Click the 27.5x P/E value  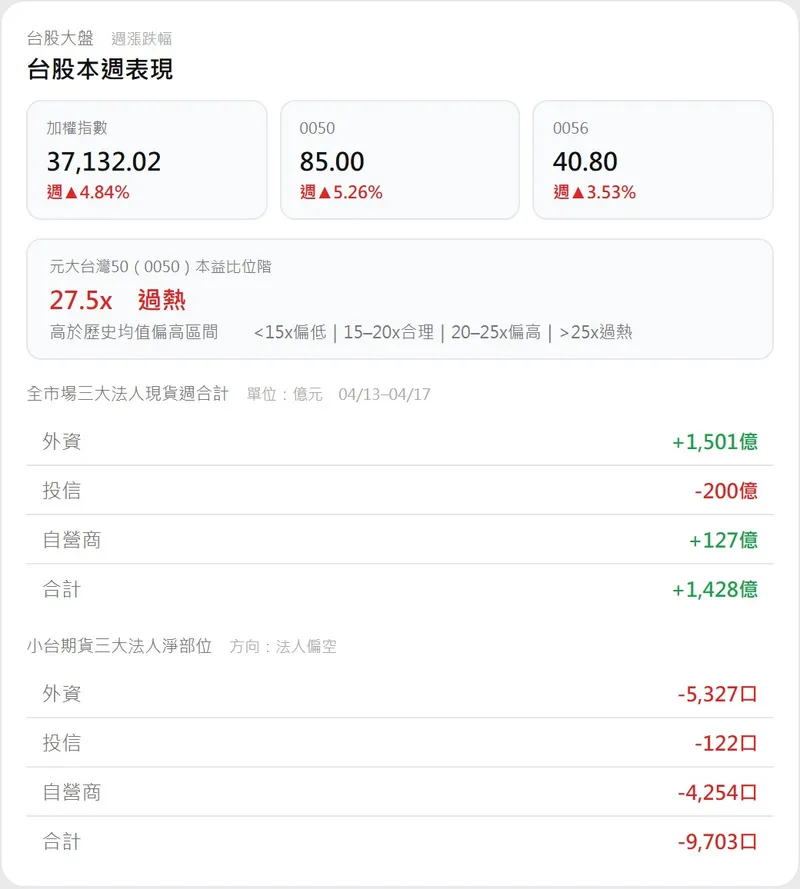tap(81, 300)
